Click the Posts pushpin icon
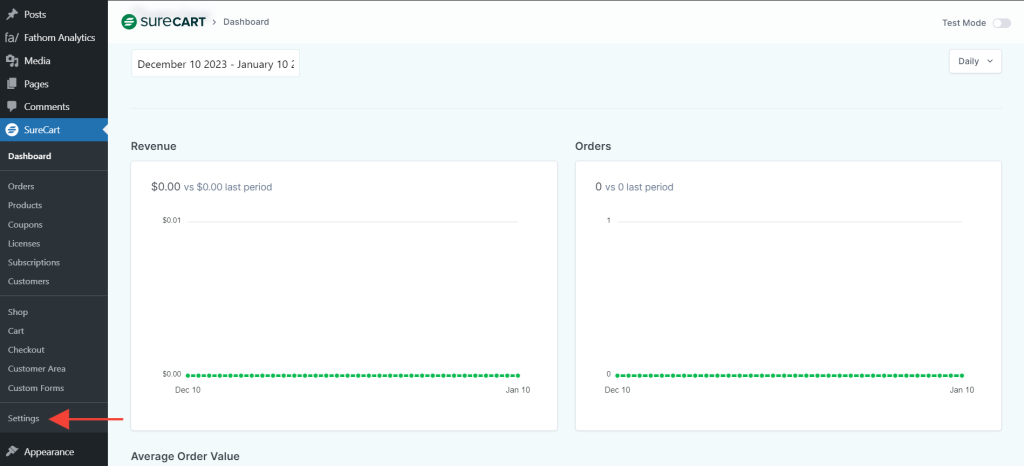This screenshot has width=1024, height=466. coord(11,15)
